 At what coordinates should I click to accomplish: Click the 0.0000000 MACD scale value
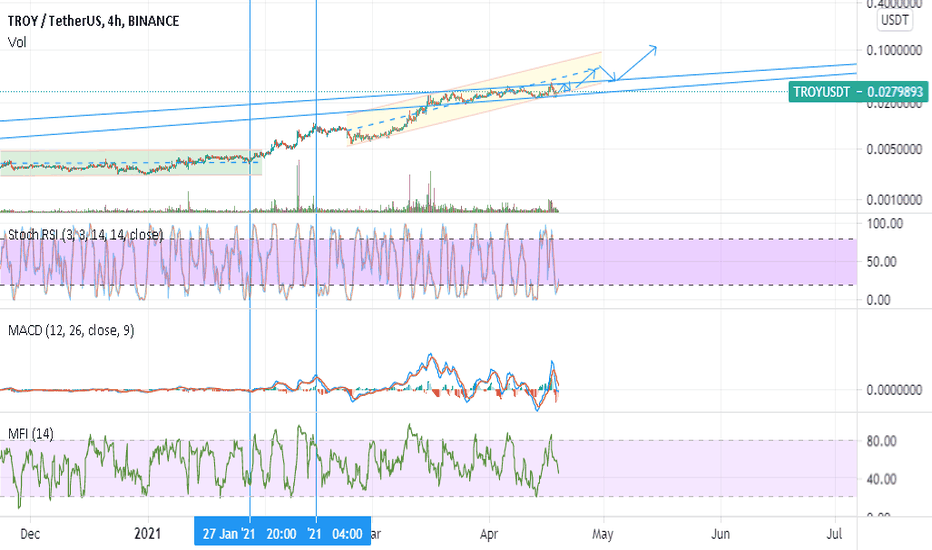(894, 390)
